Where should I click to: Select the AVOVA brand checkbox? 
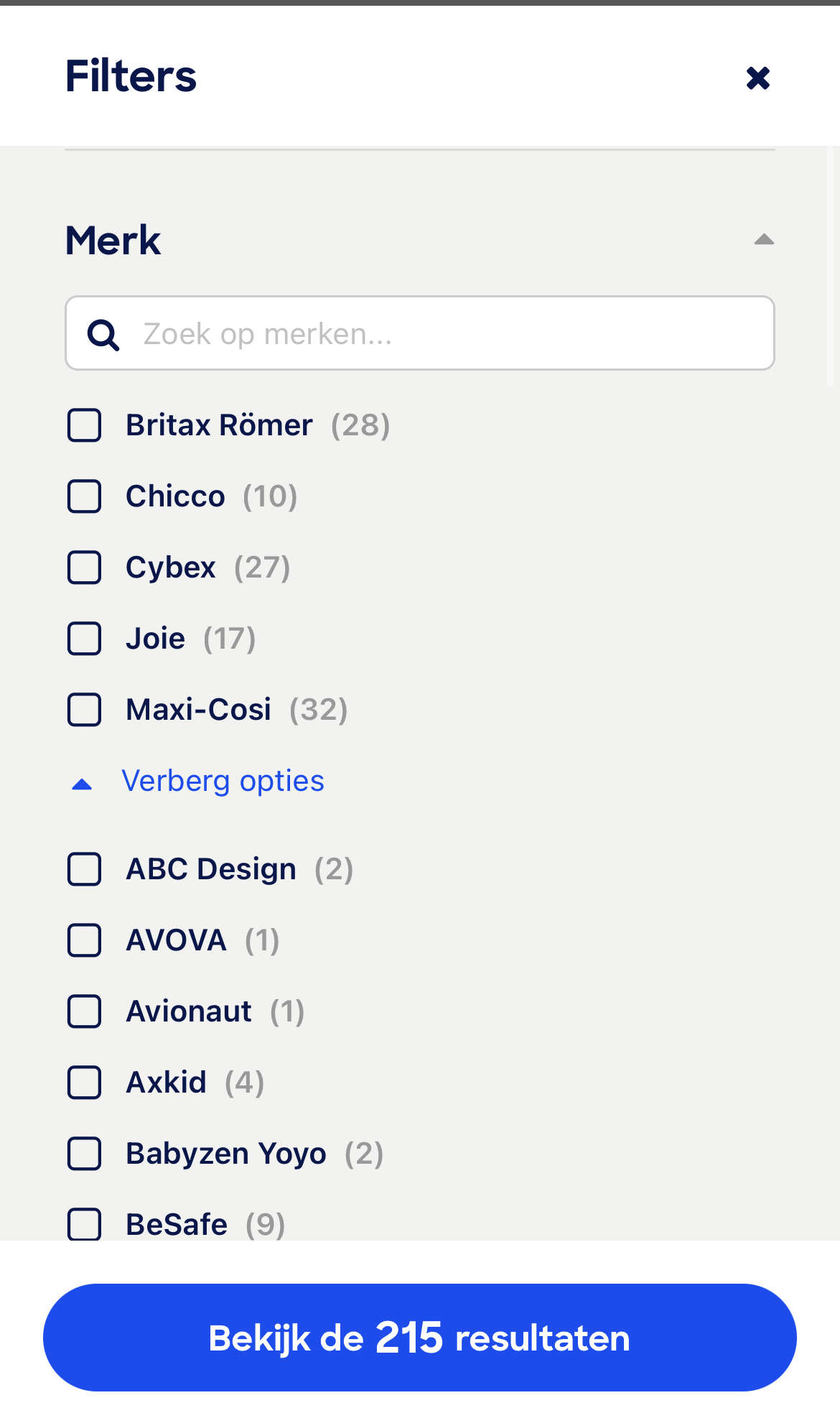point(84,940)
